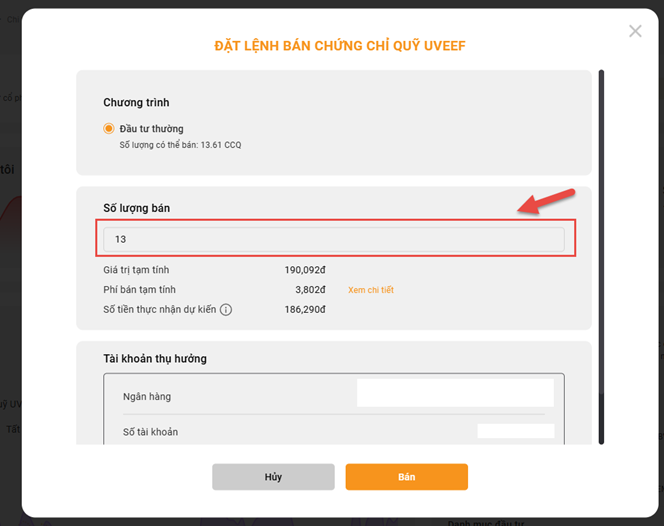The image size is (664, 526).
Task: Click the Hủy button
Action: click(x=273, y=477)
